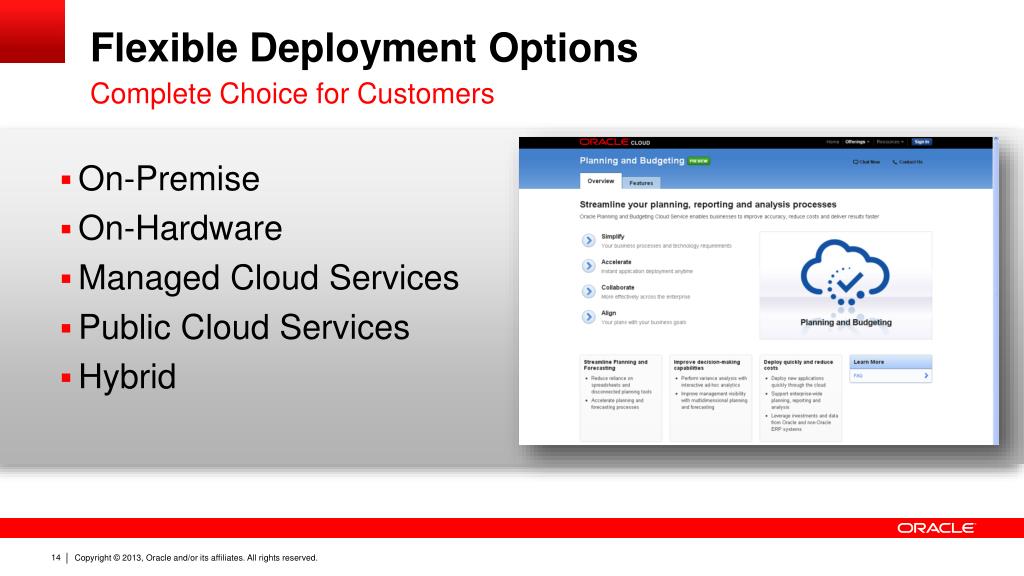Click the 'Improve decision-making capabilities' card

click(711, 398)
